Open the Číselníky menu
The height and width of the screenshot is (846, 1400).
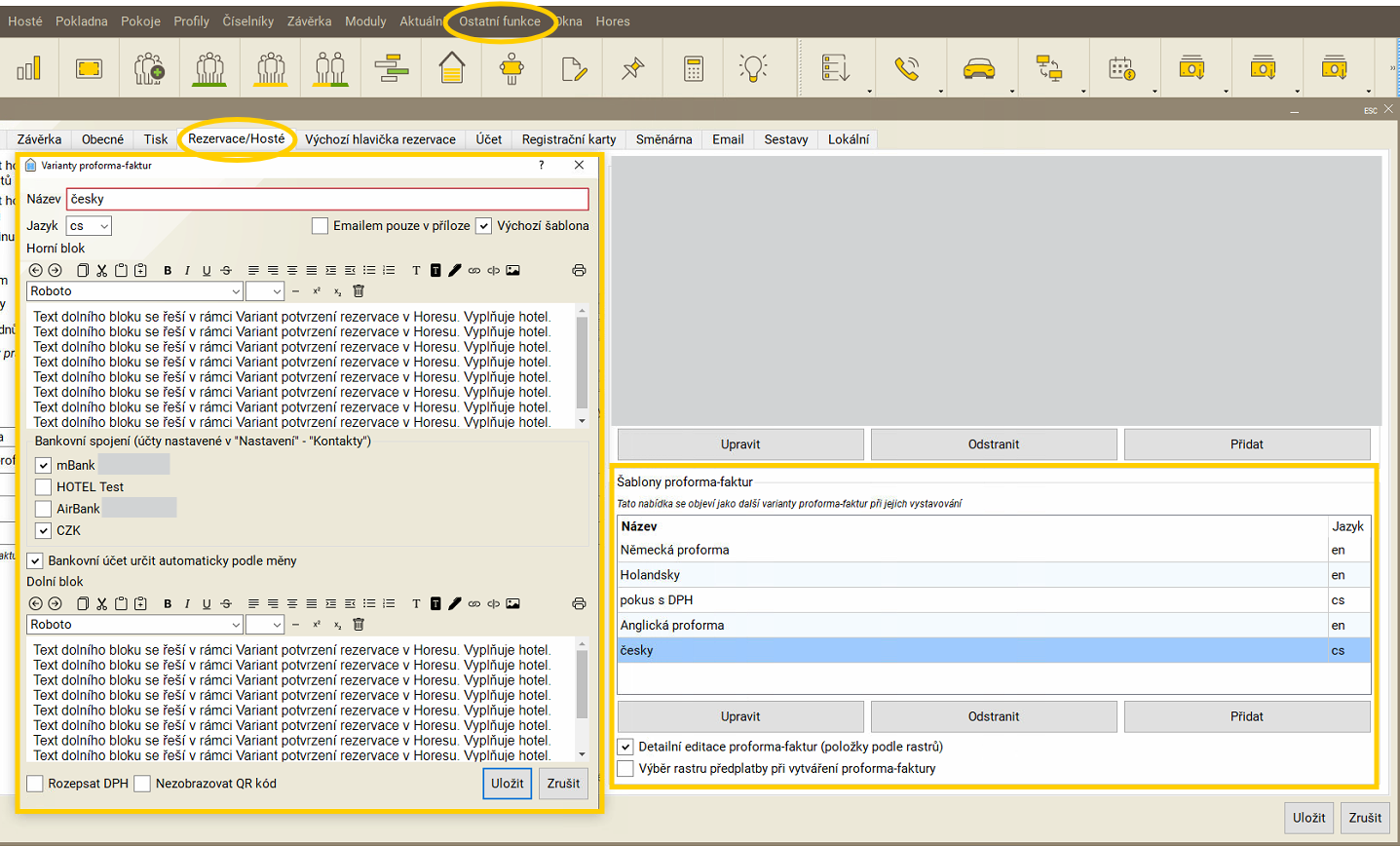tap(247, 21)
